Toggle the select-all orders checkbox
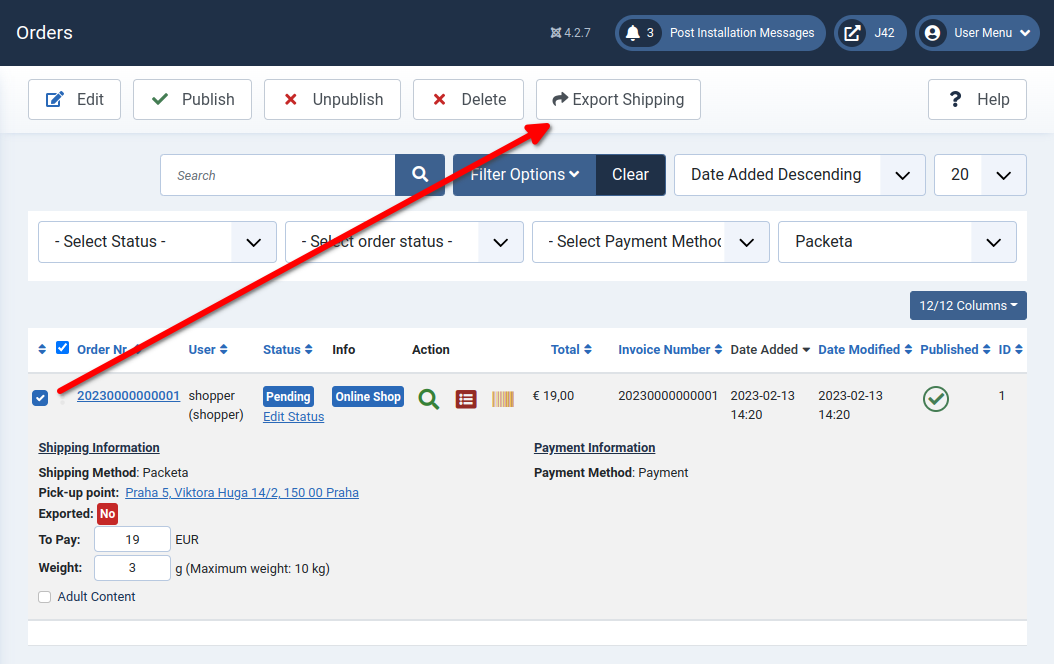Screen dimensions: 1054x664 tap(63, 347)
